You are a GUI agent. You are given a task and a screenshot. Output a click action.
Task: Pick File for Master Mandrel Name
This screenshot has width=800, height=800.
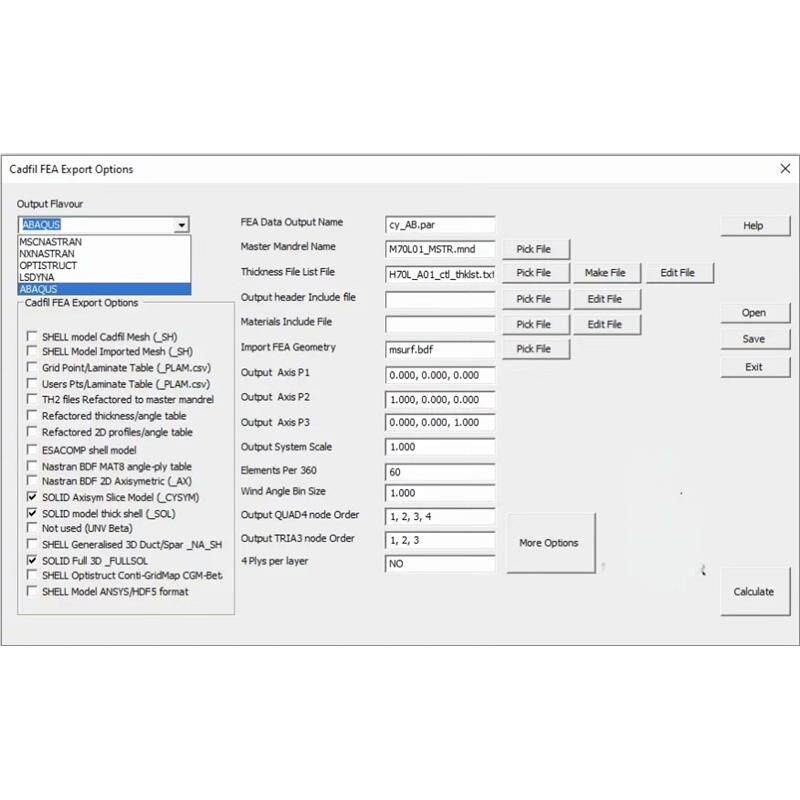(536, 249)
